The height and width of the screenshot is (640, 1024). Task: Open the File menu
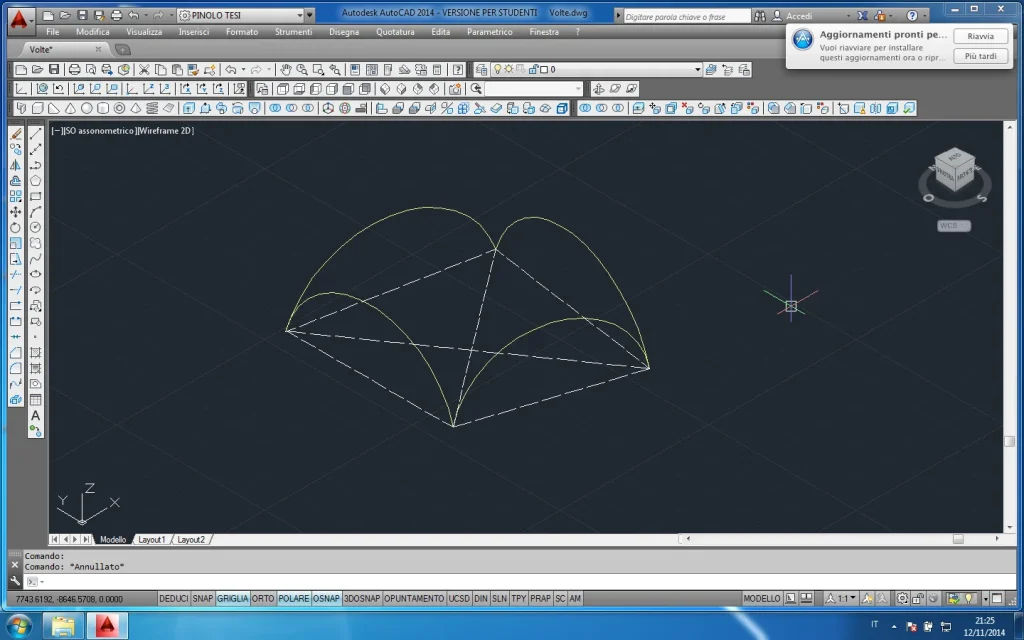click(53, 31)
